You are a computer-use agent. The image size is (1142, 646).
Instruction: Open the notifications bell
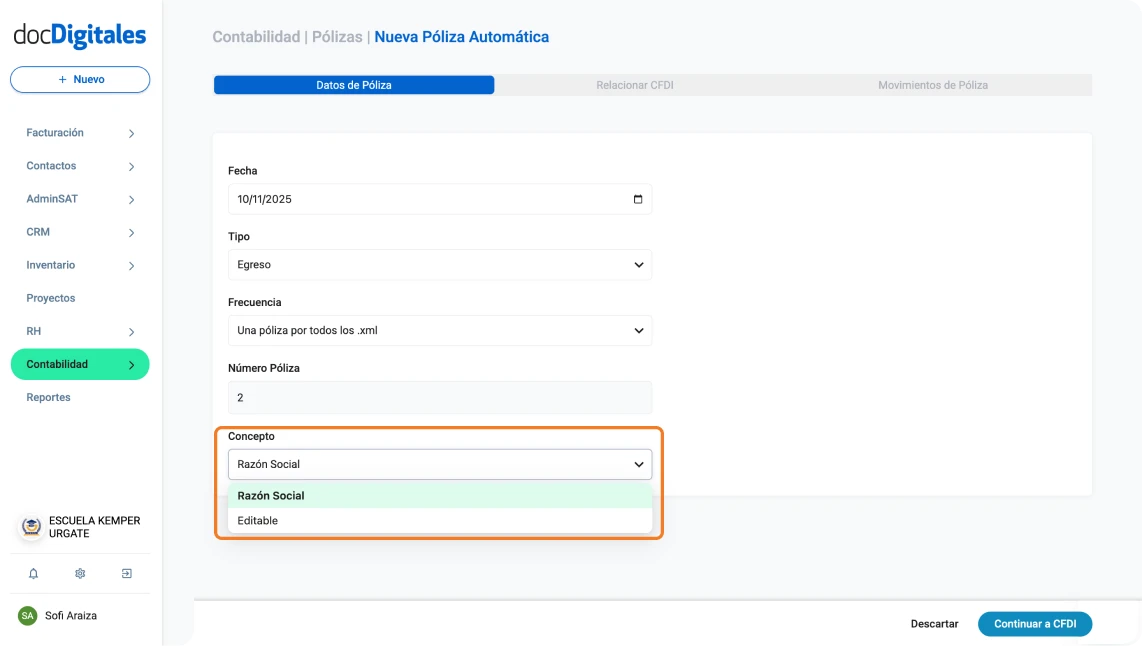point(33,573)
